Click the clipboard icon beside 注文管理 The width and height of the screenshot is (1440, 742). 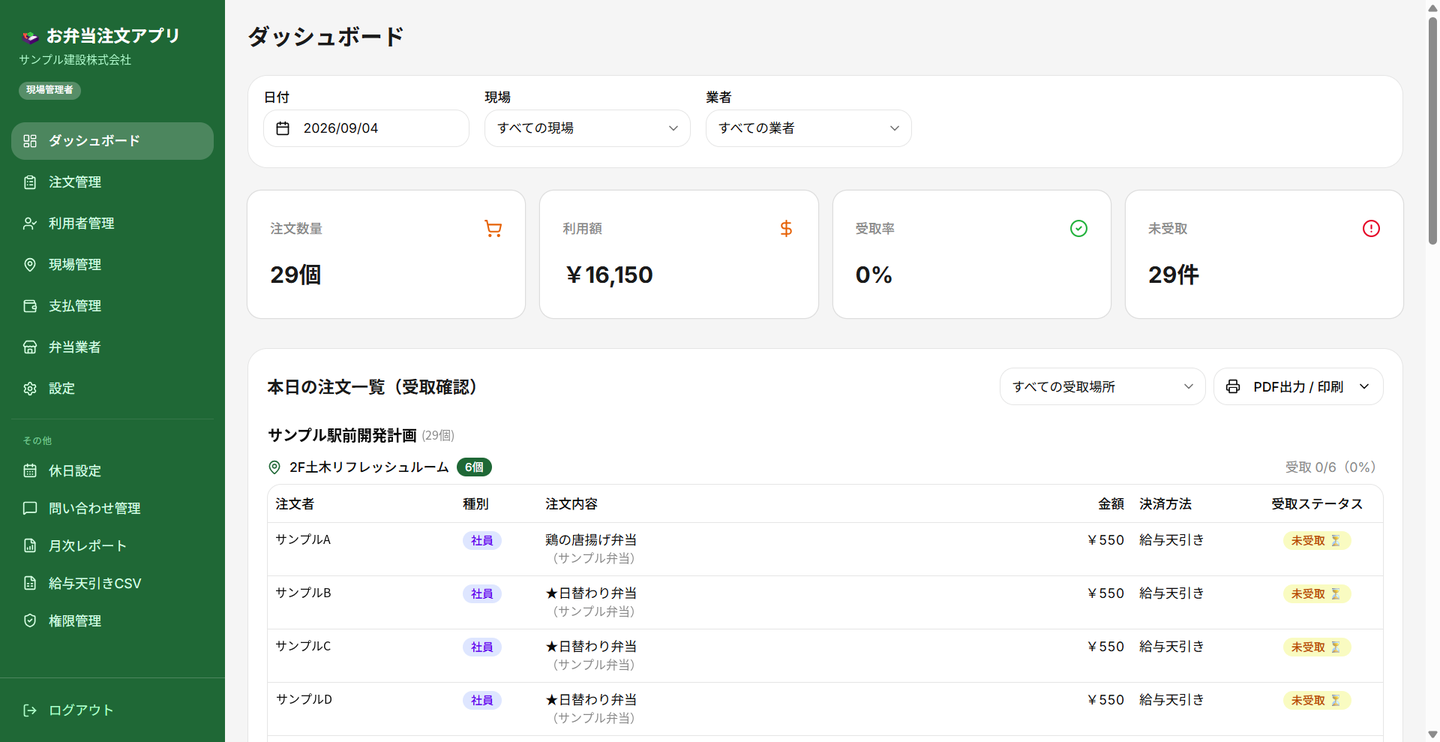(x=30, y=182)
